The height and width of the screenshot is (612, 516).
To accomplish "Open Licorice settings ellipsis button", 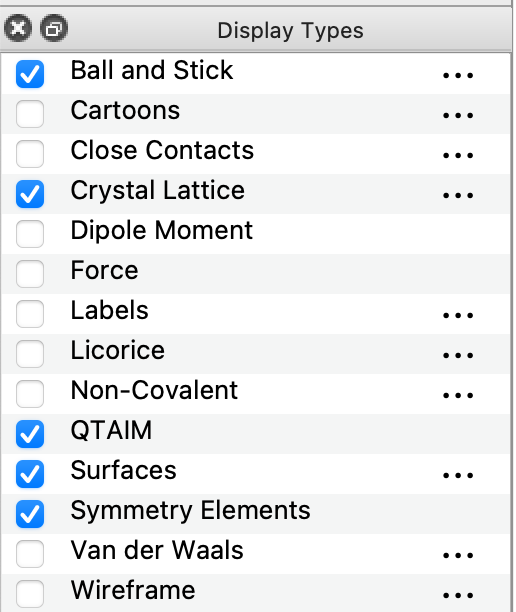I will (458, 355).
